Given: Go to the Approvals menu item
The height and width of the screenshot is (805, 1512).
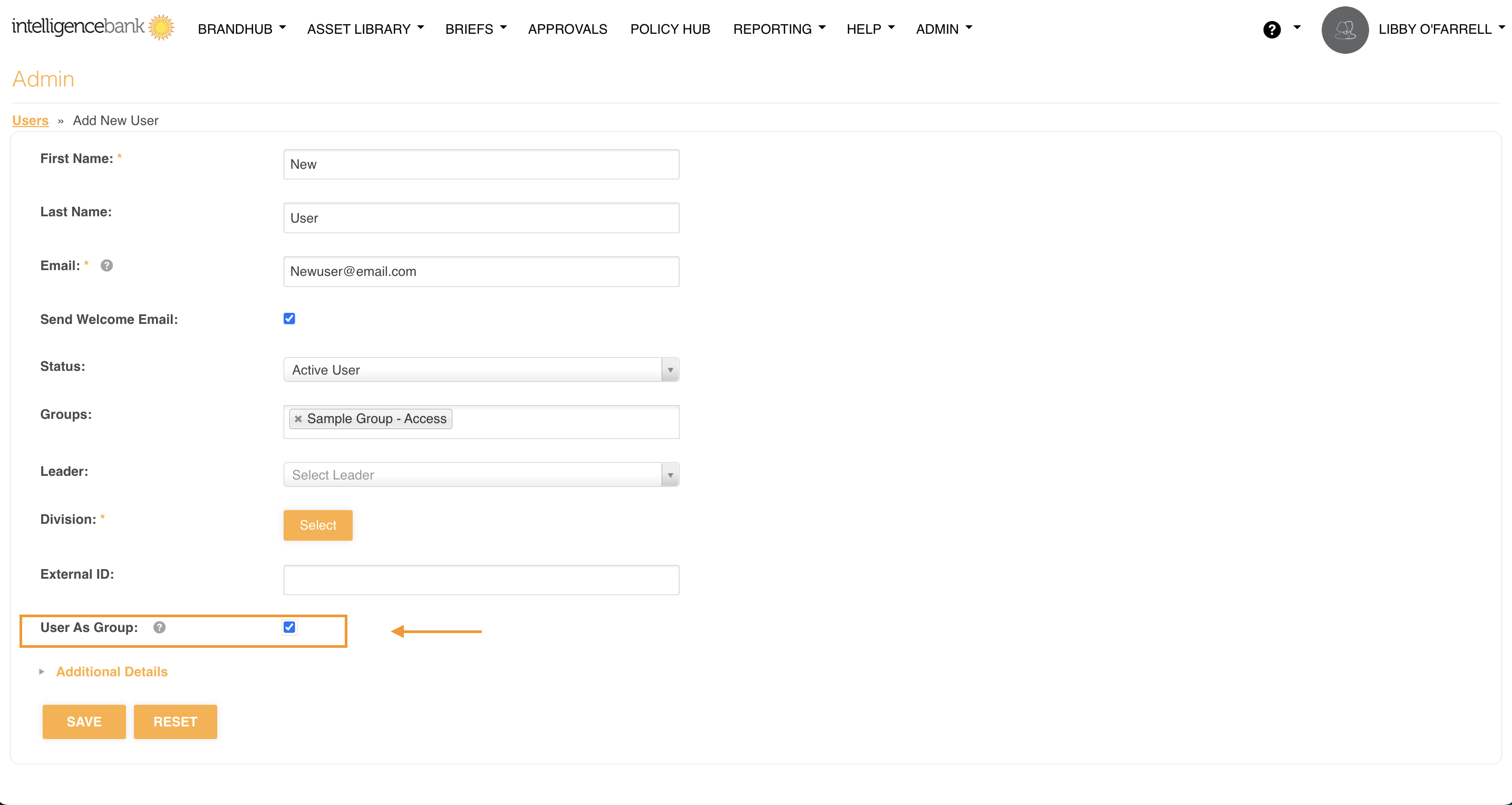Looking at the screenshot, I should (567, 29).
